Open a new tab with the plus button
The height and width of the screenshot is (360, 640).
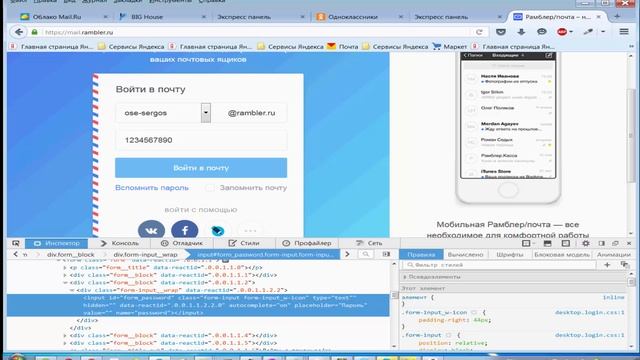click(617, 16)
